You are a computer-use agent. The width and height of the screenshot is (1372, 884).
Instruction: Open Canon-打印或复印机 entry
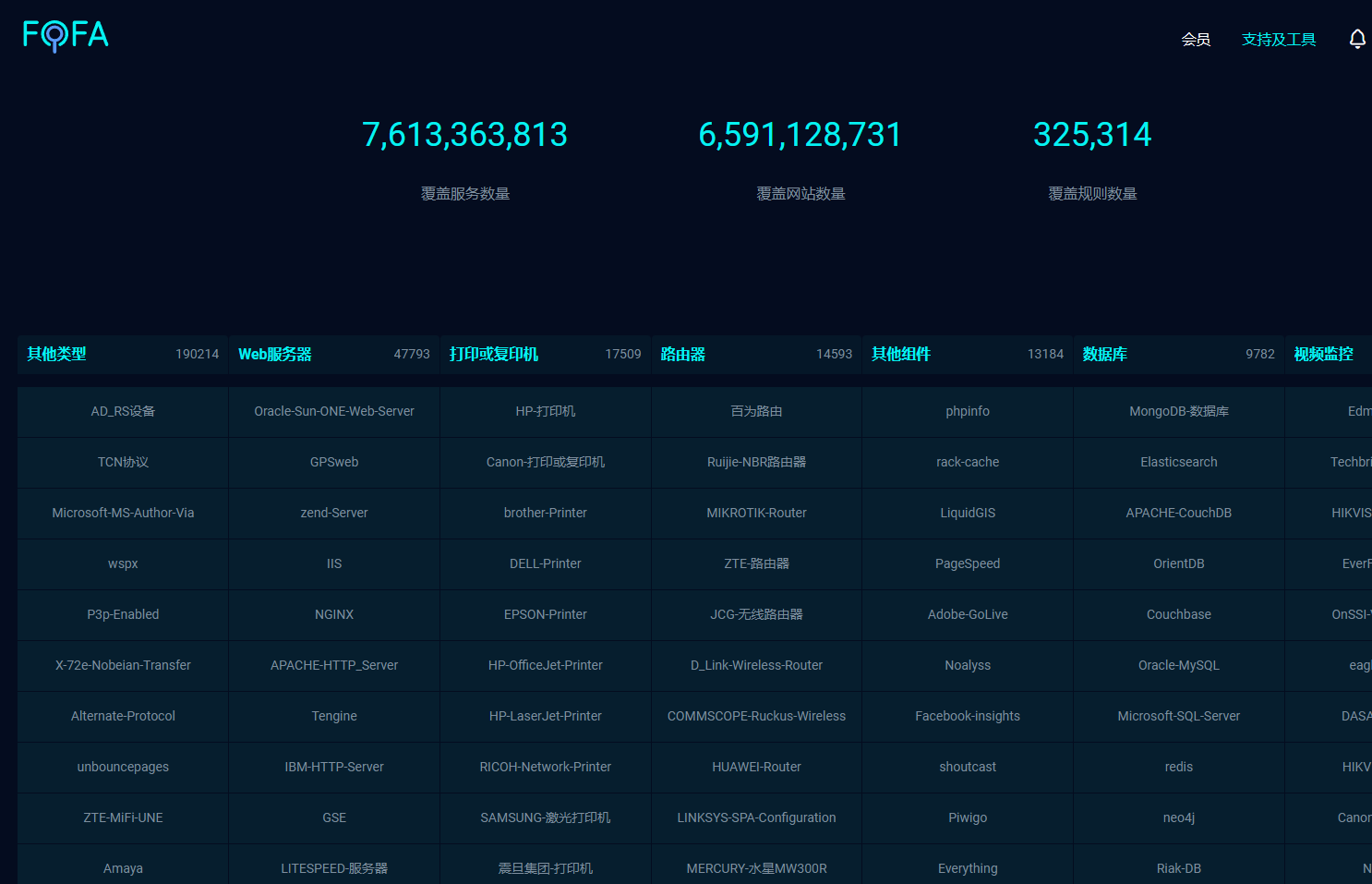coord(546,462)
